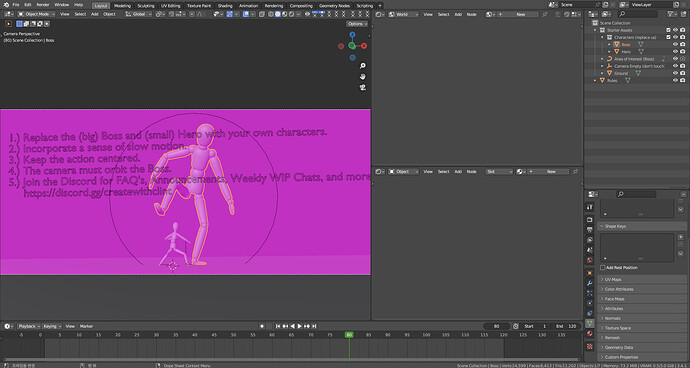Open the View Layer properties tab icon
This screenshot has height=368, width=690.
point(590,239)
